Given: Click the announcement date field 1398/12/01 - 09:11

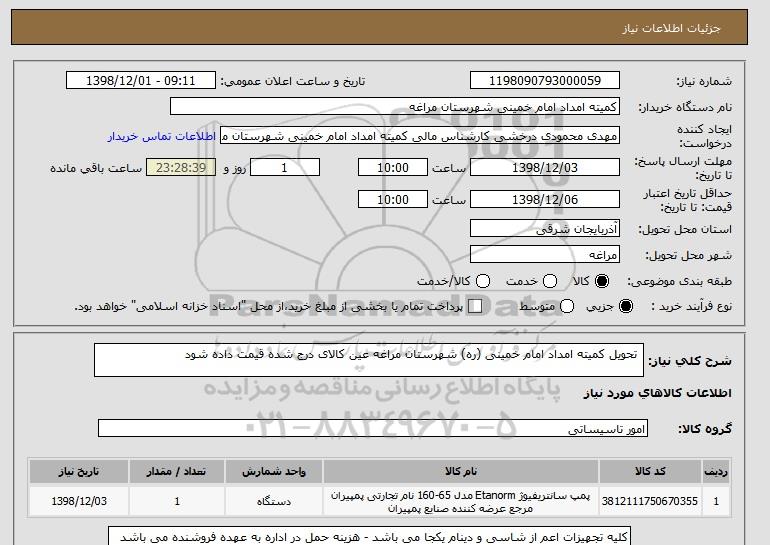Looking at the screenshot, I should (x=140, y=81).
